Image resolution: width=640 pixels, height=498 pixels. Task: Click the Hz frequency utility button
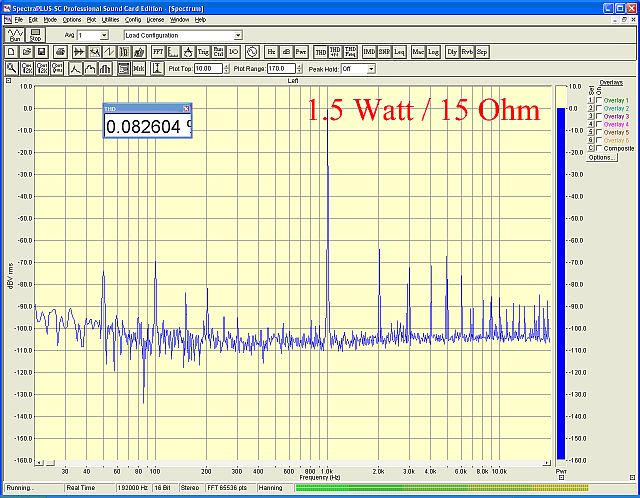(x=271, y=52)
